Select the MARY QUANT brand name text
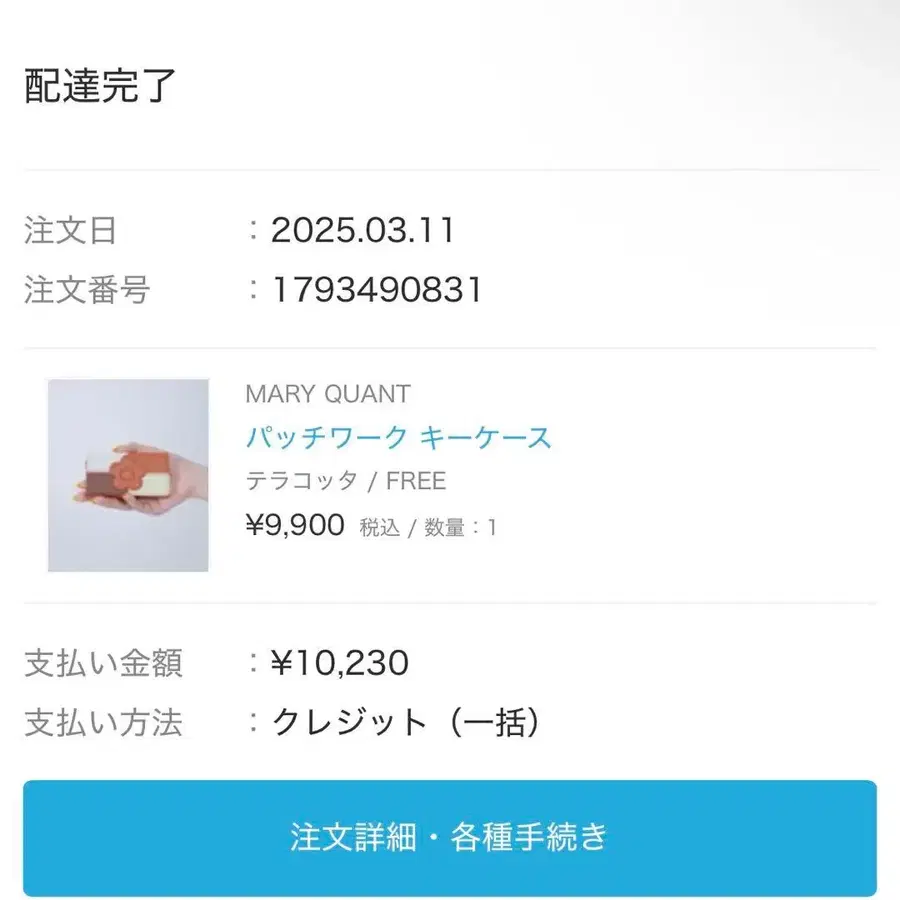 [x=327, y=393]
